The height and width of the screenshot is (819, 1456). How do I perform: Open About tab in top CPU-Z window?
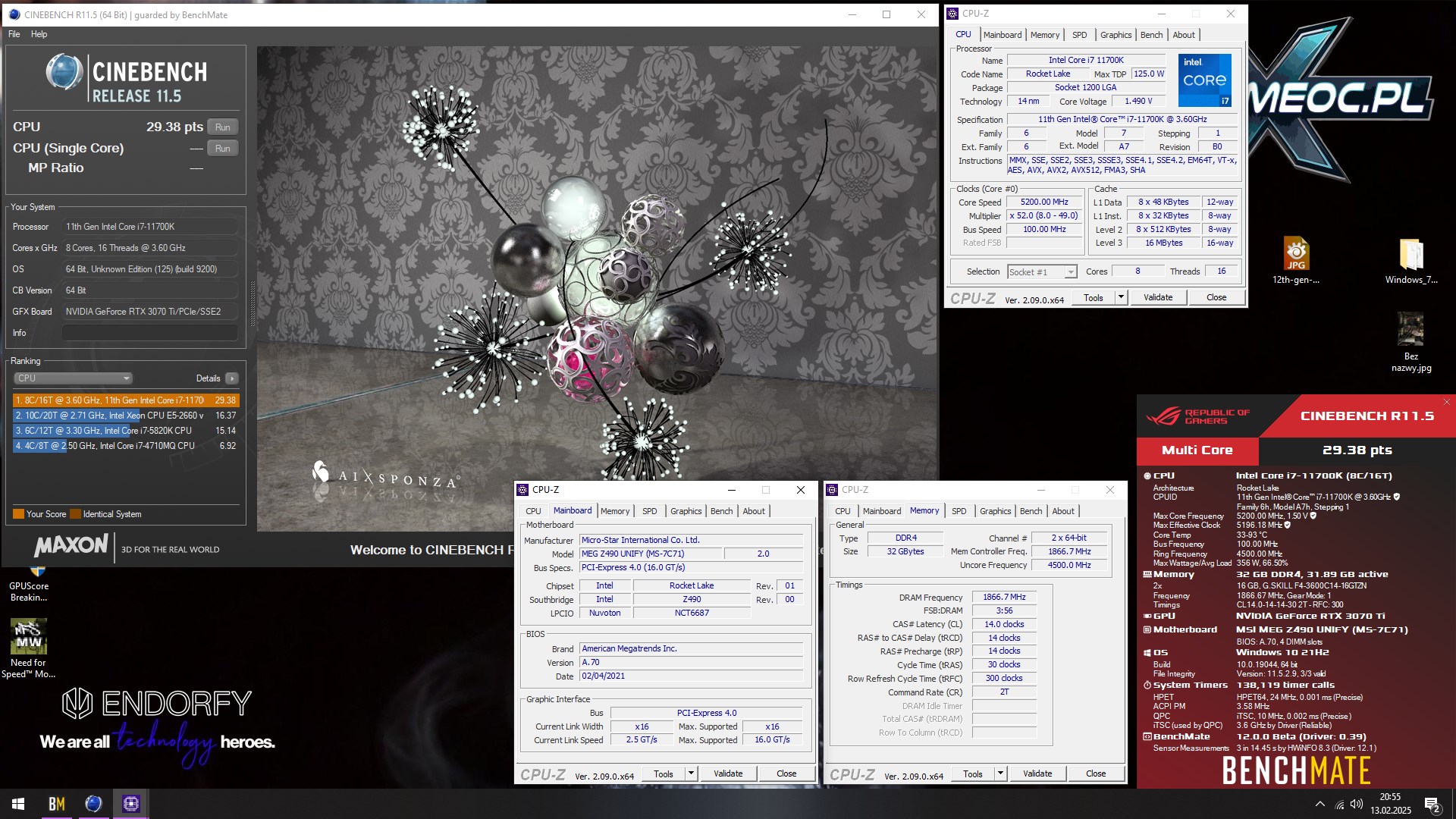click(1183, 35)
